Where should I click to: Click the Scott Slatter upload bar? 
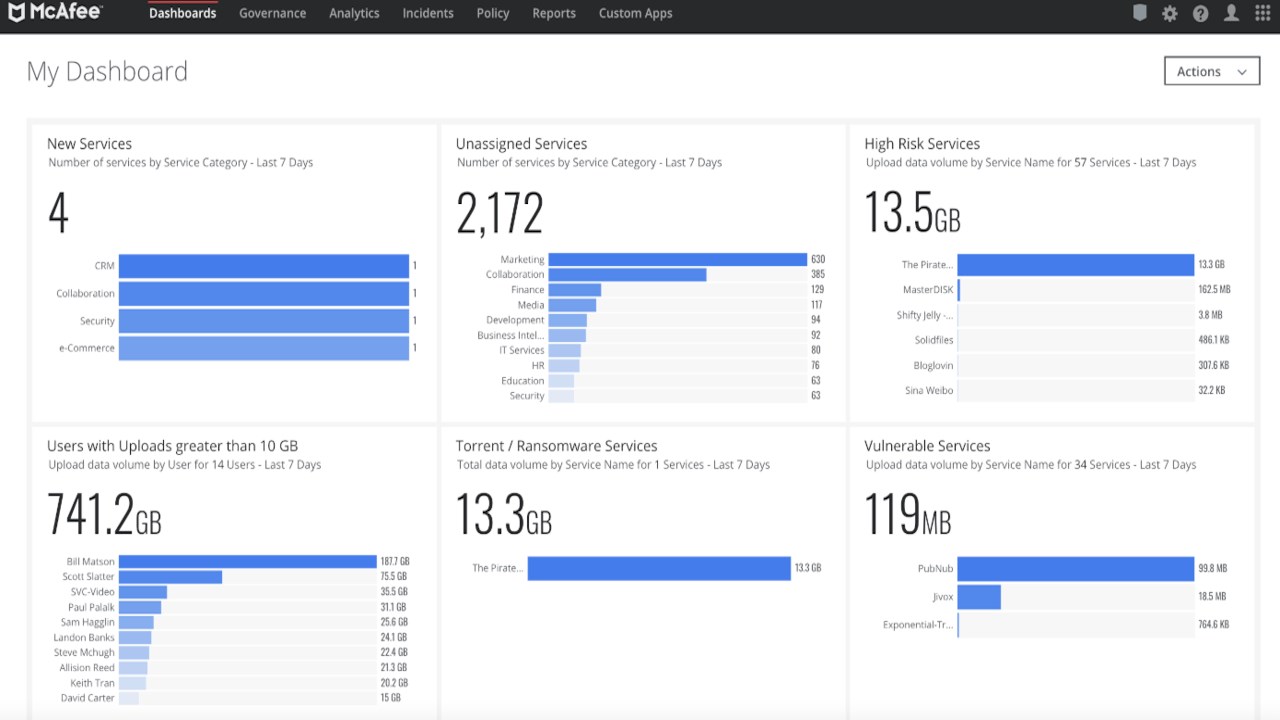(x=170, y=577)
